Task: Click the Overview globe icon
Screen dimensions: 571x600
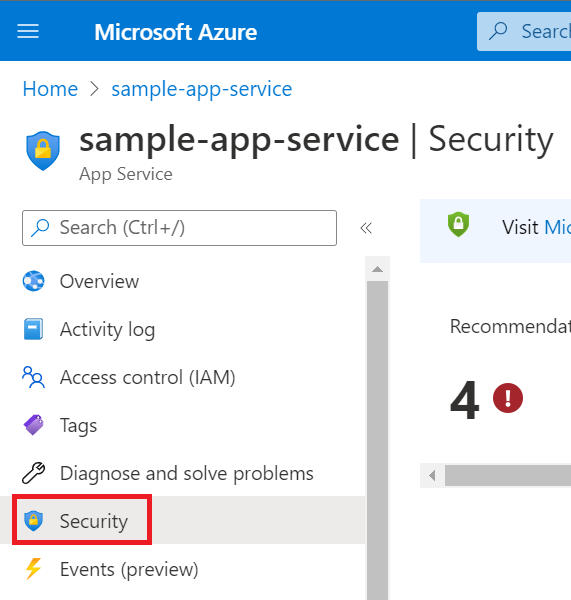Action: (33, 281)
